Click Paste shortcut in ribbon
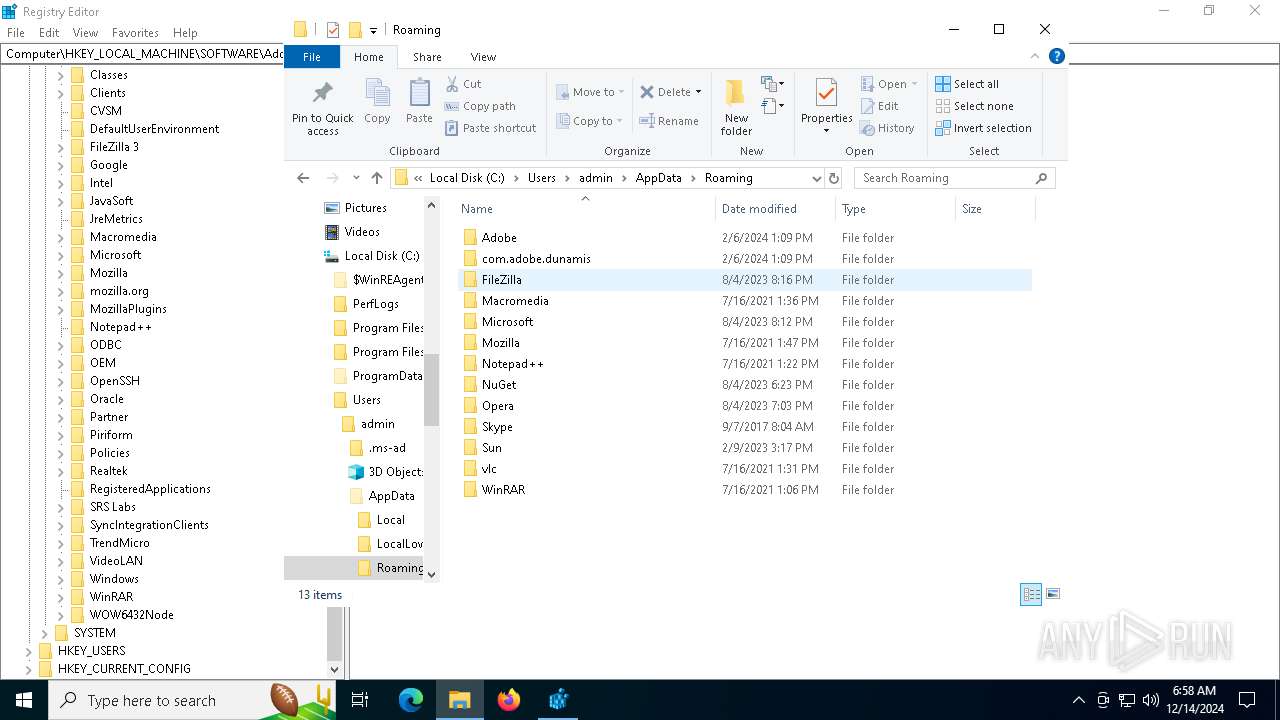This screenshot has height=720, width=1280. click(x=491, y=128)
